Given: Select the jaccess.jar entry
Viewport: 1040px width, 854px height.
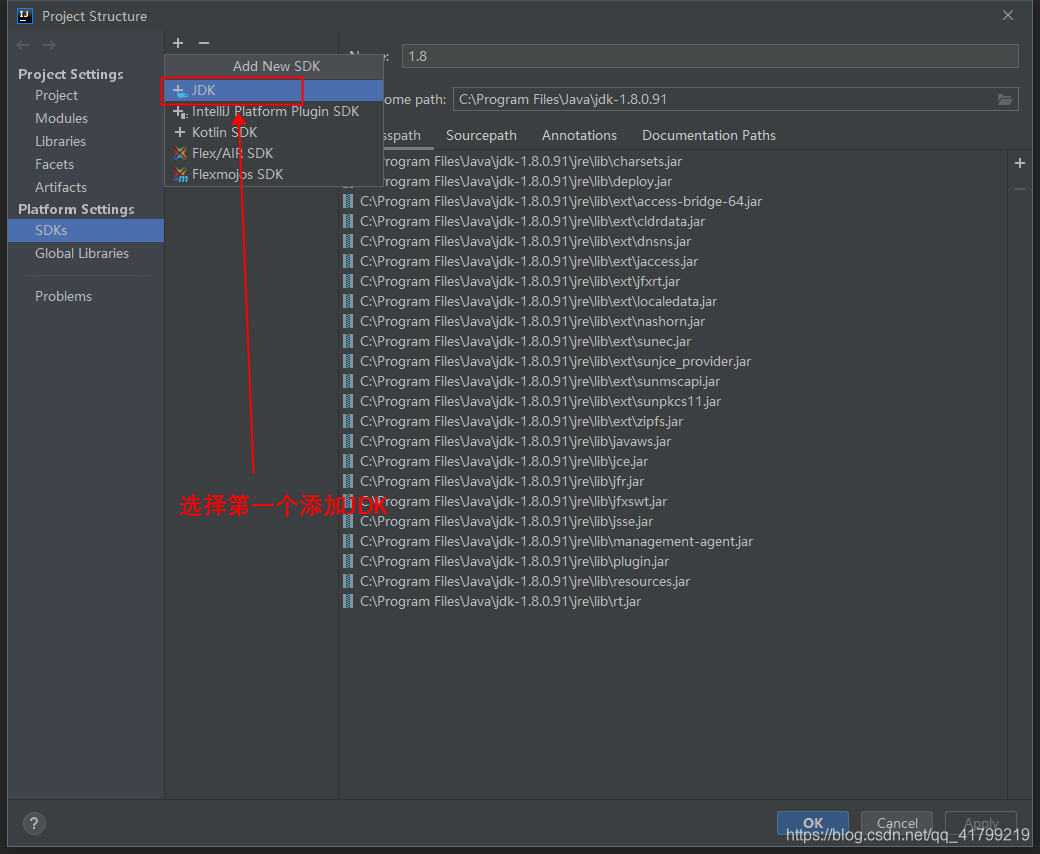Looking at the screenshot, I should tap(673, 261).
